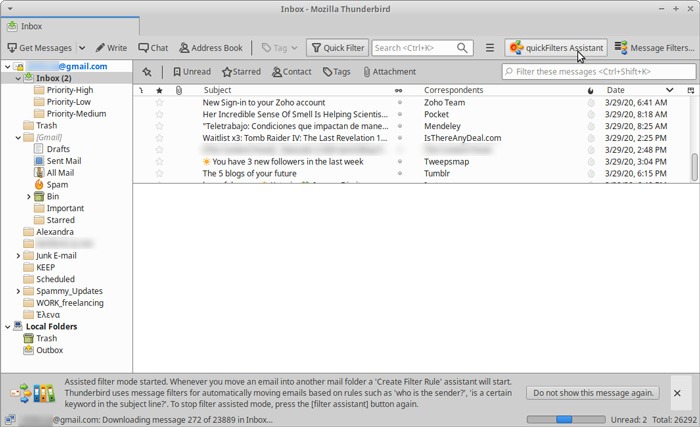Image resolution: width=700 pixels, height=427 pixels.
Task: Filter by Contact messages
Action: point(292,72)
